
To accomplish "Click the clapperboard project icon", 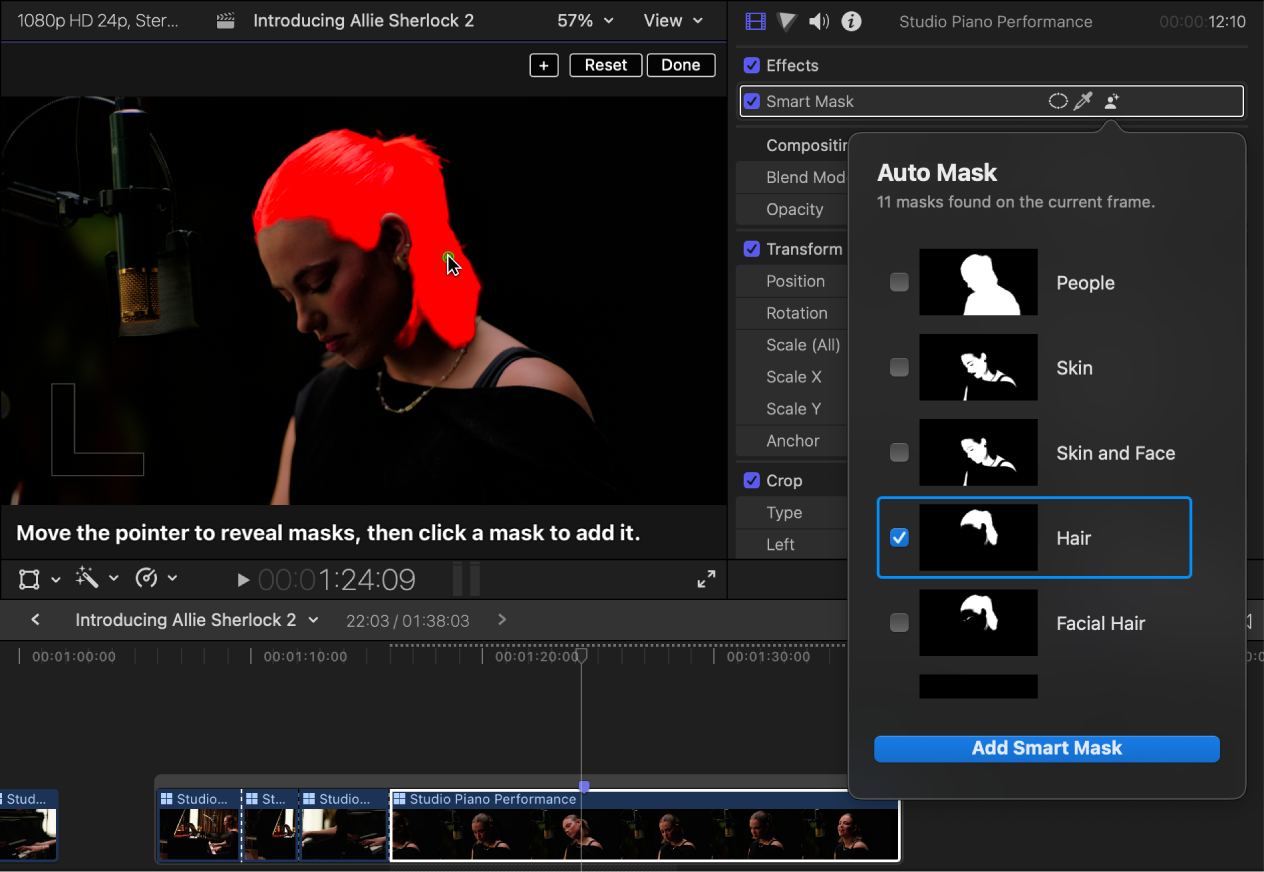I will coord(227,21).
